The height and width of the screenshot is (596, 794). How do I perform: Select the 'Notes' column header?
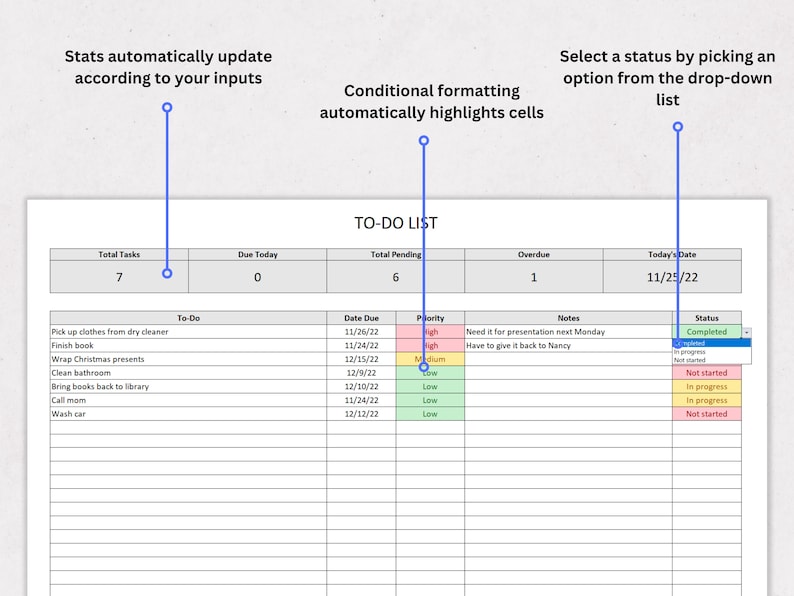tap(568, 318)
